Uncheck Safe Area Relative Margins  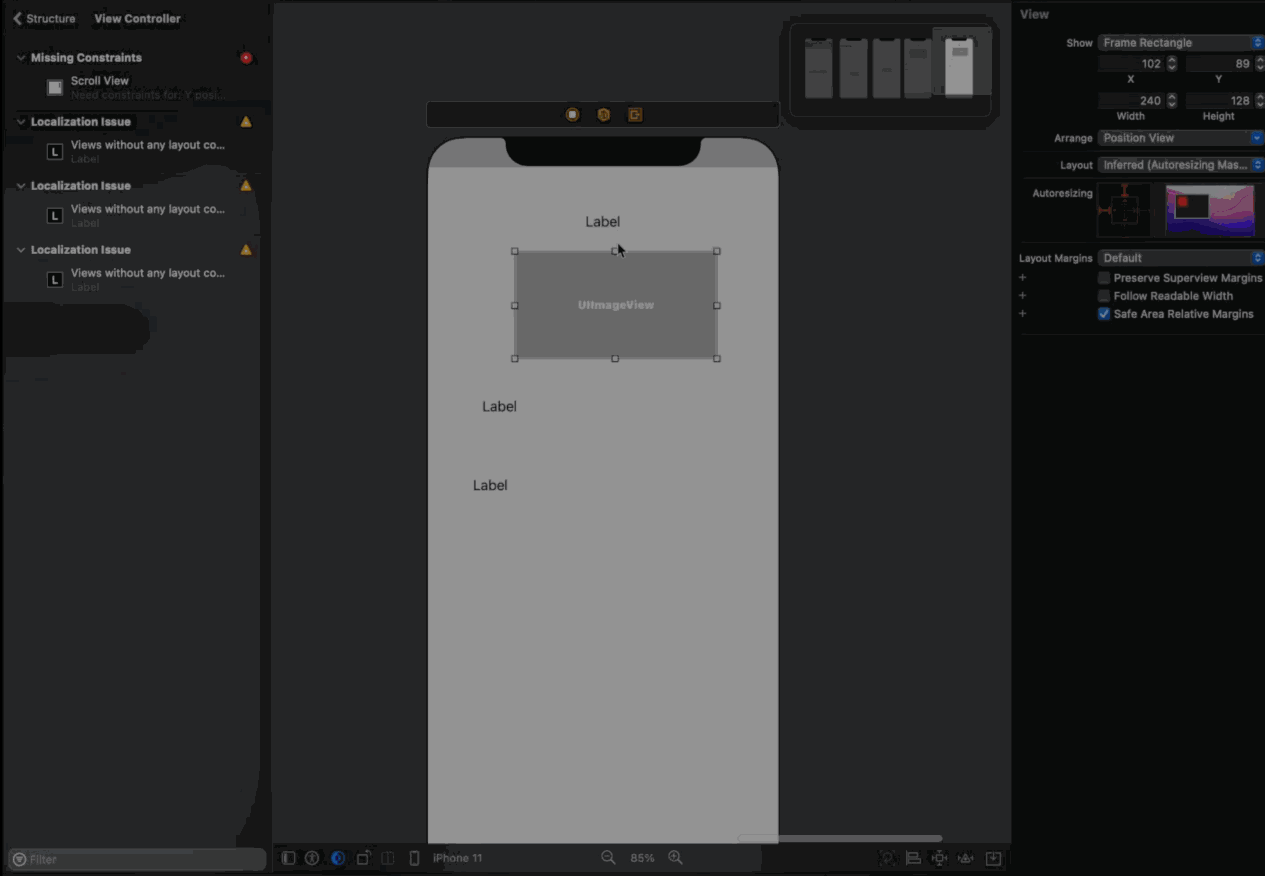coord(1104,314)
